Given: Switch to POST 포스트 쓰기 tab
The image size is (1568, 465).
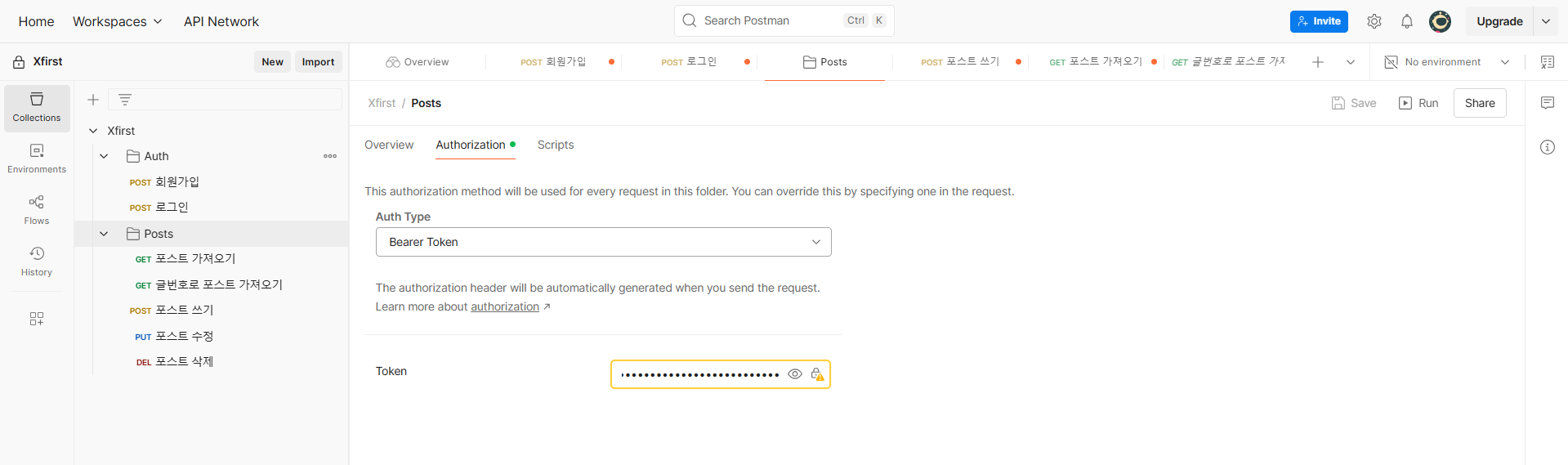Looking at the screenshot, I should click(x=960, y=62).
